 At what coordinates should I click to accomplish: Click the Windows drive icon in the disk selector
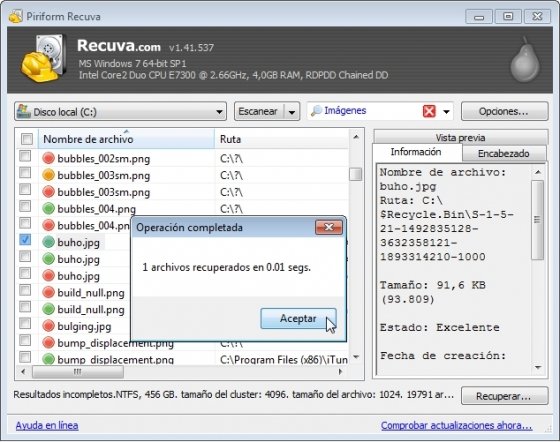pyautogui.click(x=24, y=111)
